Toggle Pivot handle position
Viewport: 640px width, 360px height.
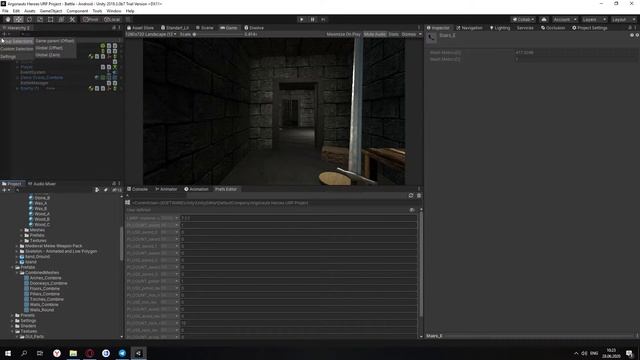point(91,20)
